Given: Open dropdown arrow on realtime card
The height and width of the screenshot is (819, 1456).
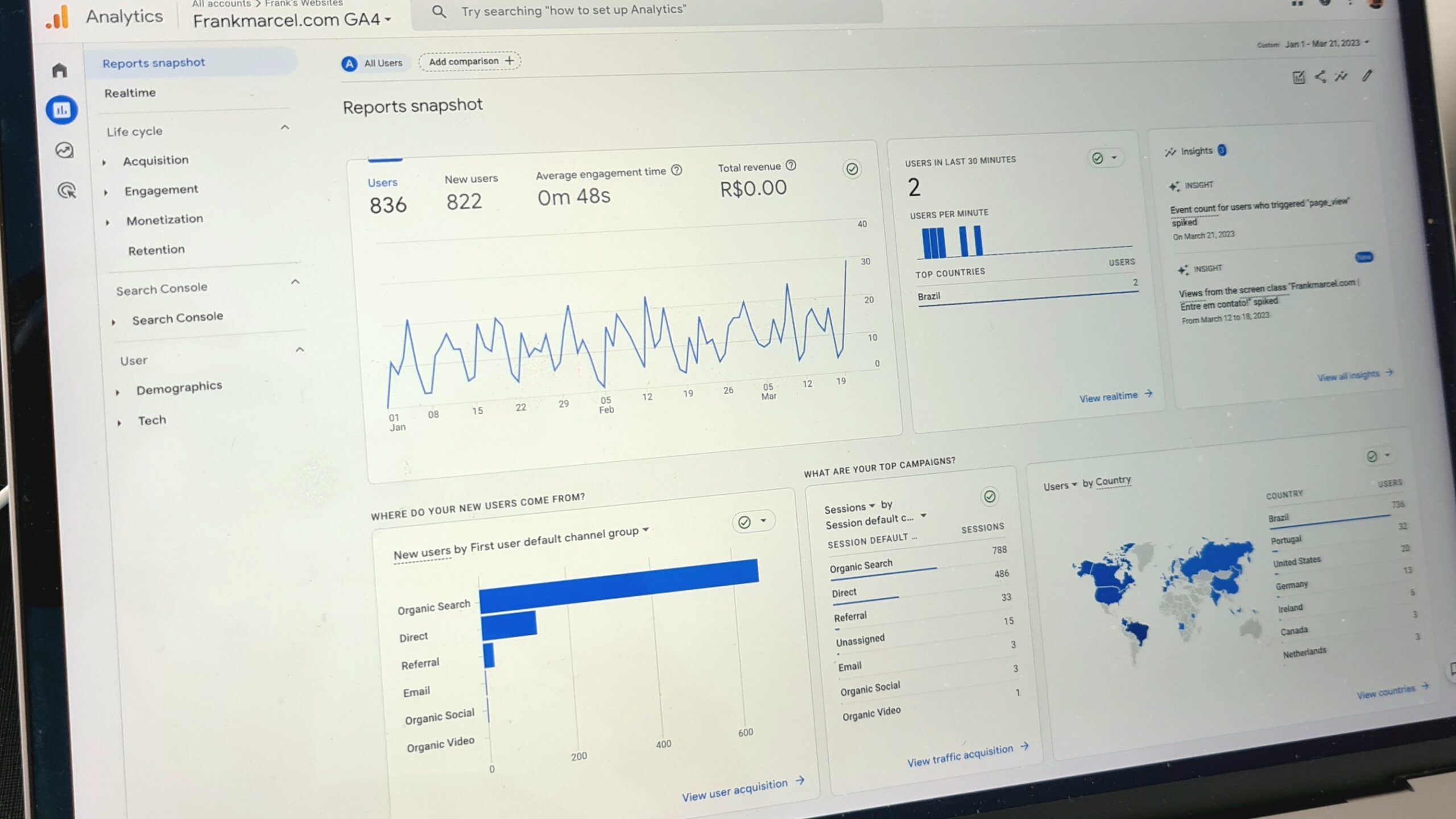Looking at the screenshot, I should click(x=1114, y=157).
